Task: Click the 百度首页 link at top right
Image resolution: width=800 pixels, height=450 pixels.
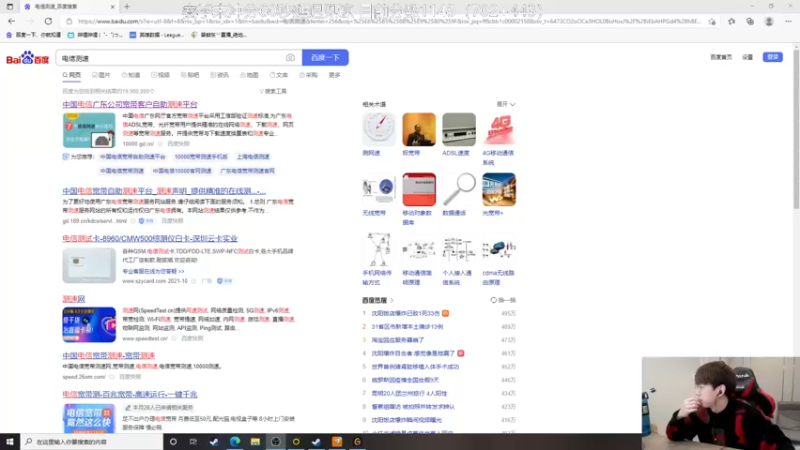Action: pos(720,57)
